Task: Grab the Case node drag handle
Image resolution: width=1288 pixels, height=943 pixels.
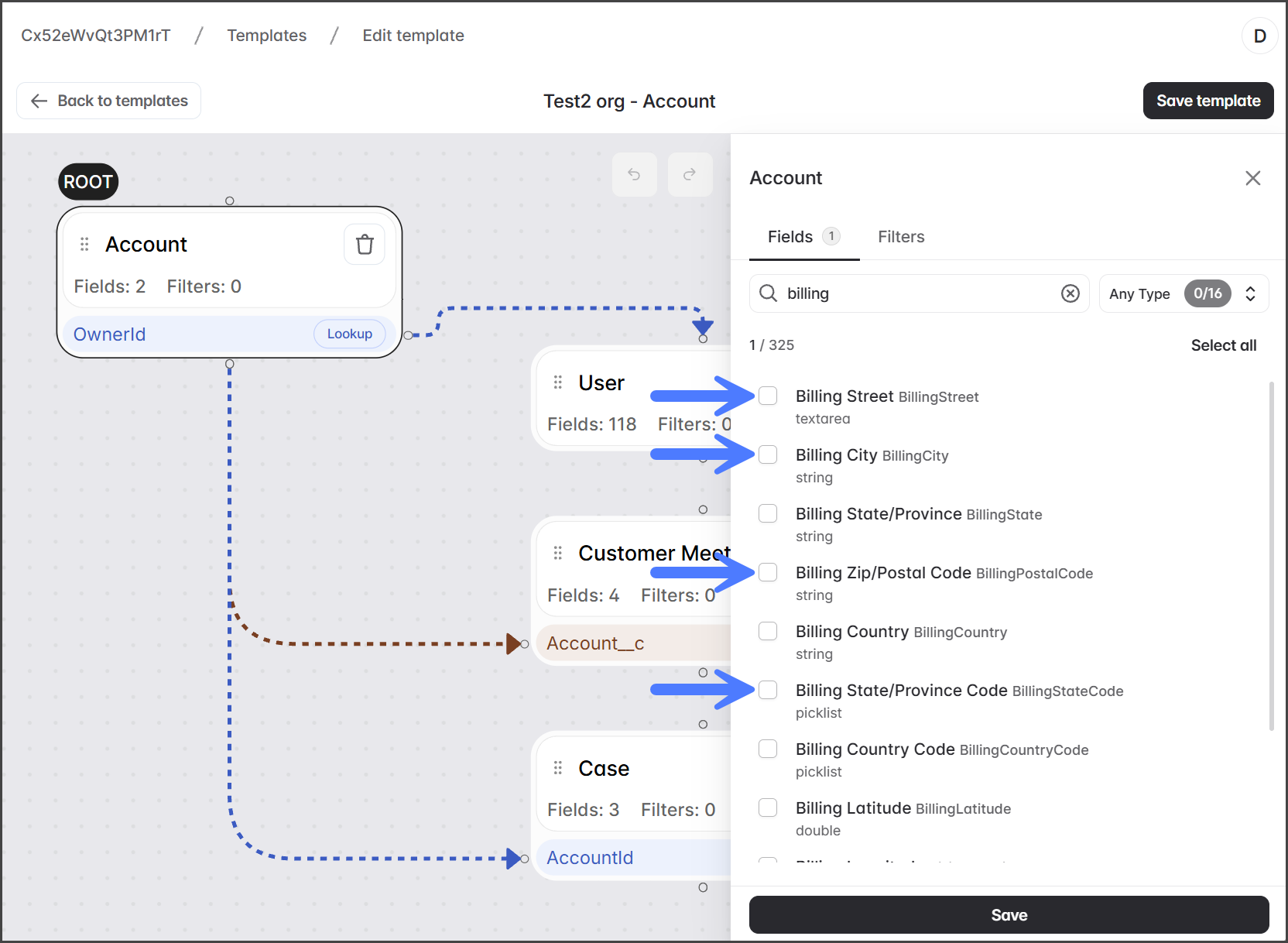Action: (x=557, y=768)
